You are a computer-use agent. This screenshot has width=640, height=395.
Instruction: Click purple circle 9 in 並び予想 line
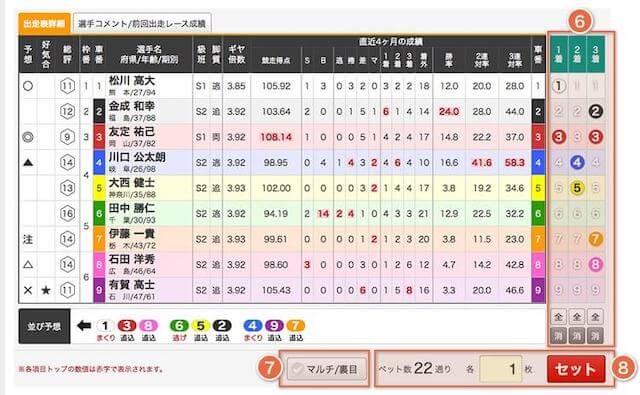(x=274, y=326)
